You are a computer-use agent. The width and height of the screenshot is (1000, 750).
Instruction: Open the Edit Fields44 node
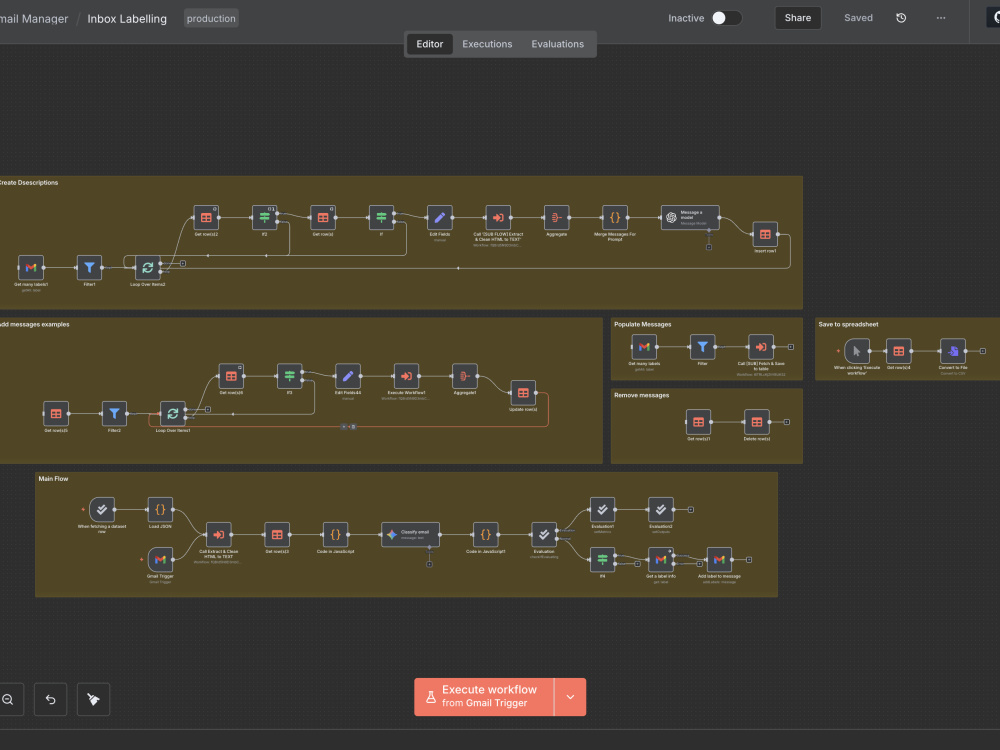coord(348,376)
